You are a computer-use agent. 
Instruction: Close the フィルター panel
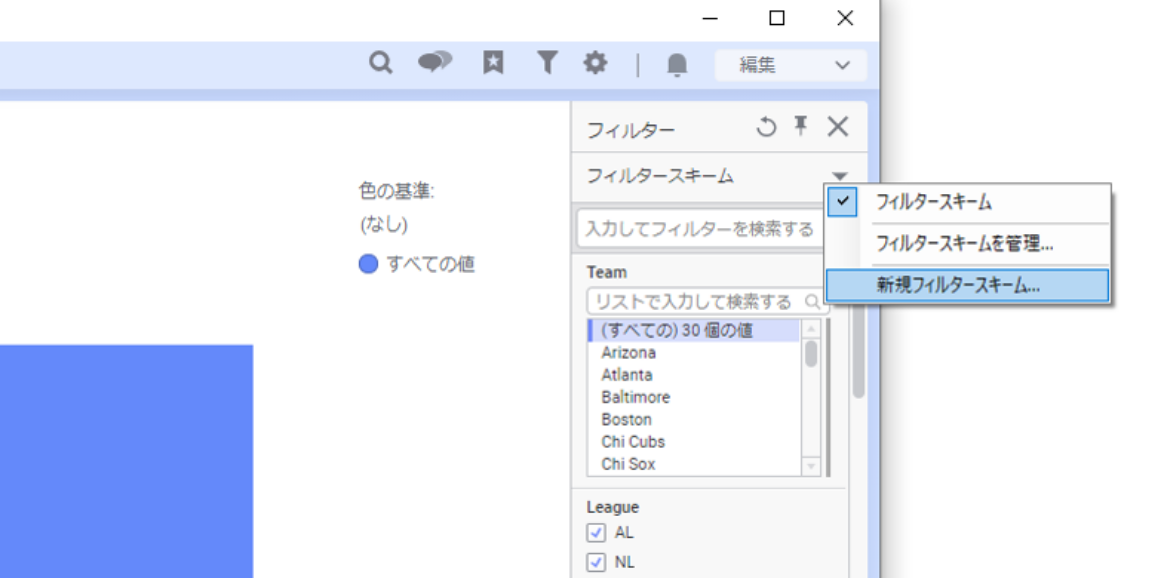pos(837,127)
